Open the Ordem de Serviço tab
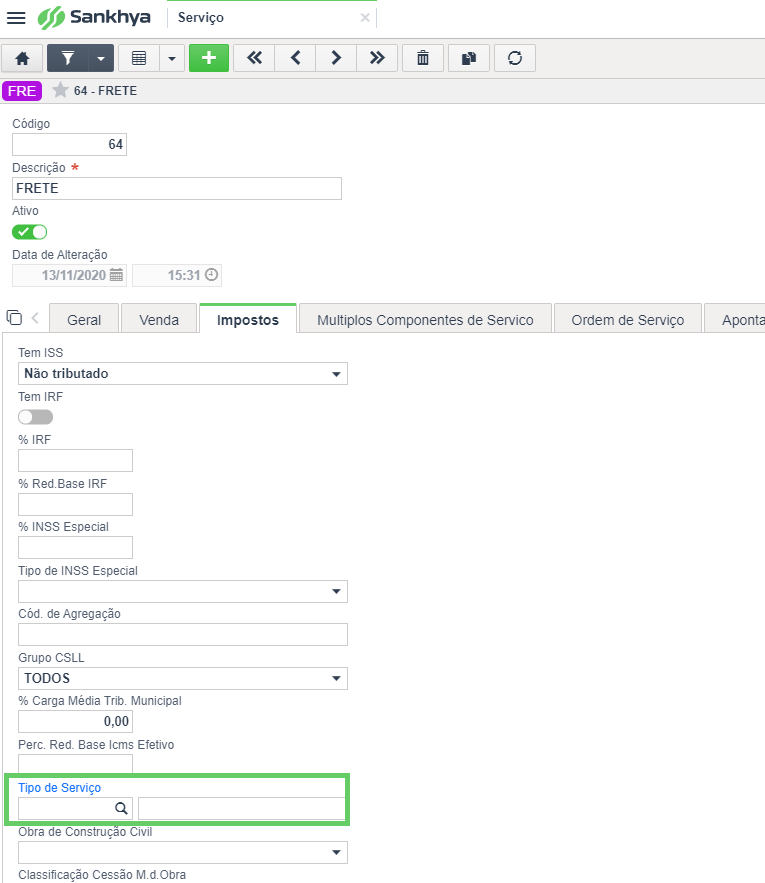Viewport: 765px width, 883px height. point(628,320)
